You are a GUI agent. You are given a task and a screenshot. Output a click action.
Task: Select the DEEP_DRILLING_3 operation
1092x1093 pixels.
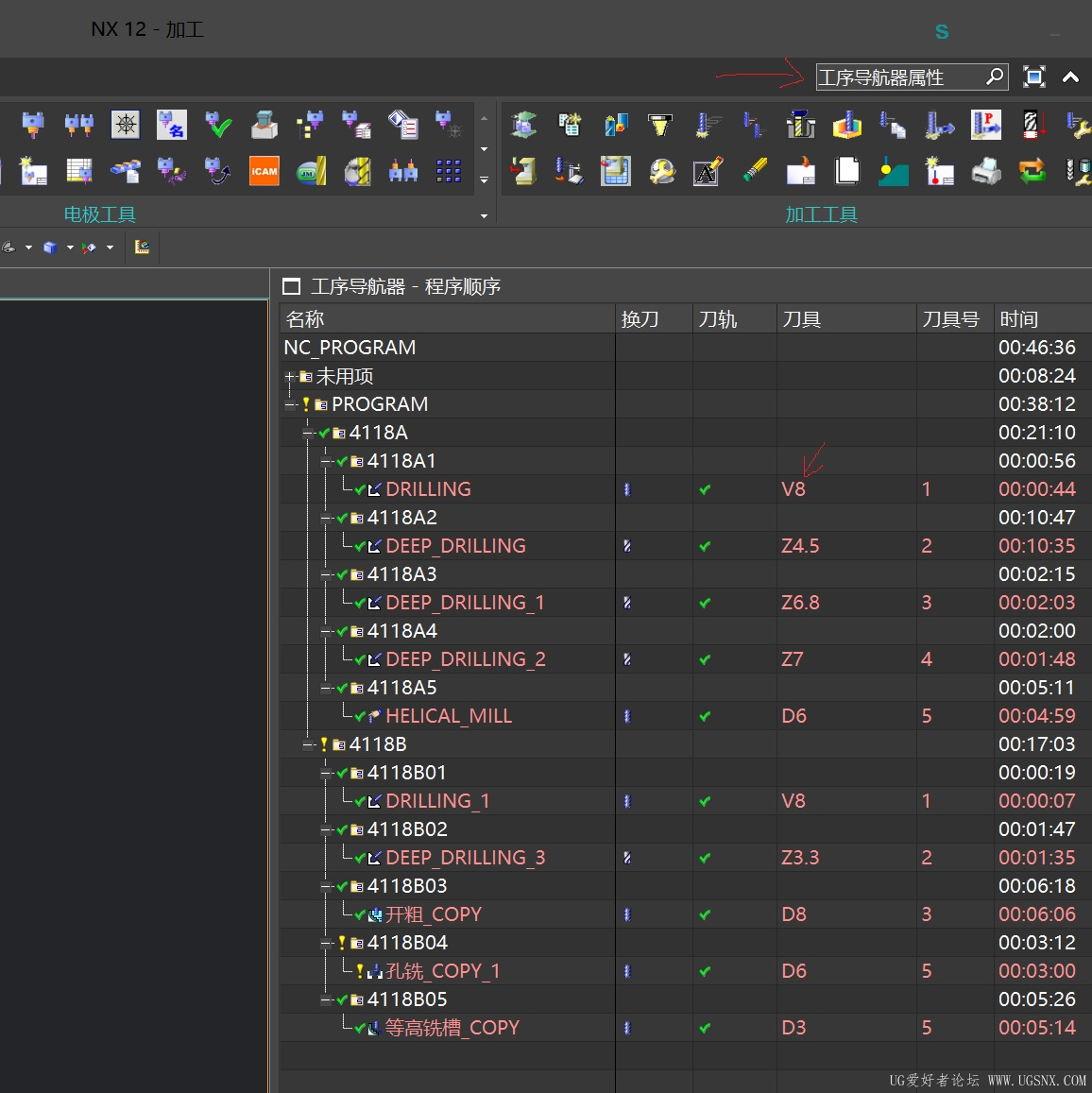(465, 858)
